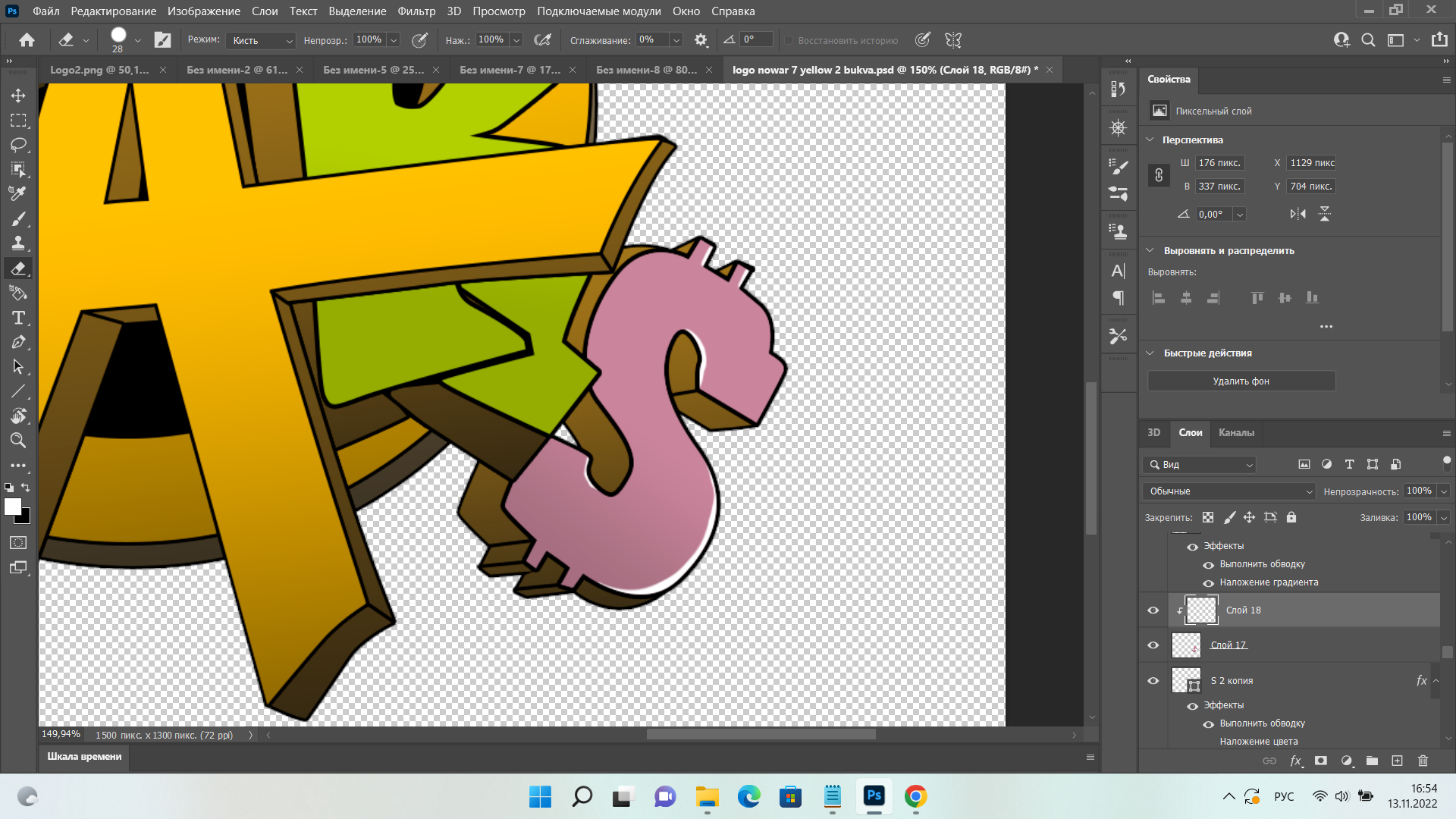Open layer filter Вид dropdown
Screen dimensions: 1456x819
(1200, 465)
